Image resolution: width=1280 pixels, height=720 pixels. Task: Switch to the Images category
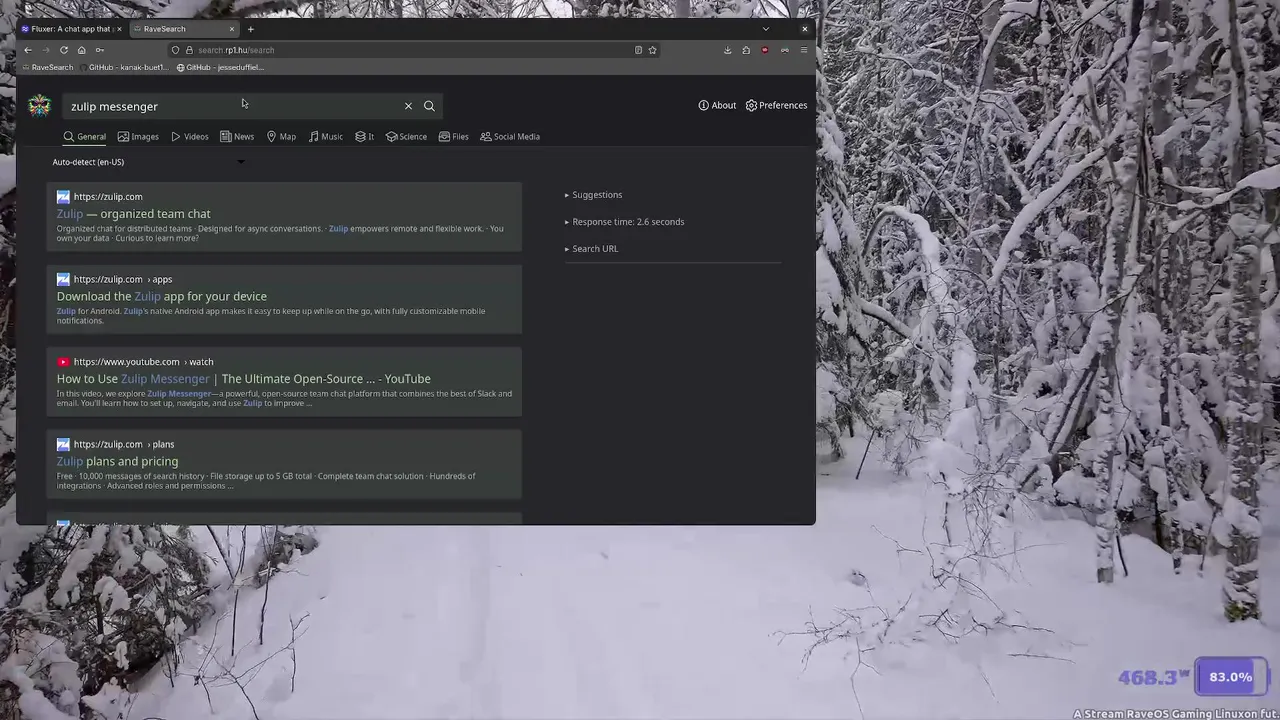pos(138,136)
